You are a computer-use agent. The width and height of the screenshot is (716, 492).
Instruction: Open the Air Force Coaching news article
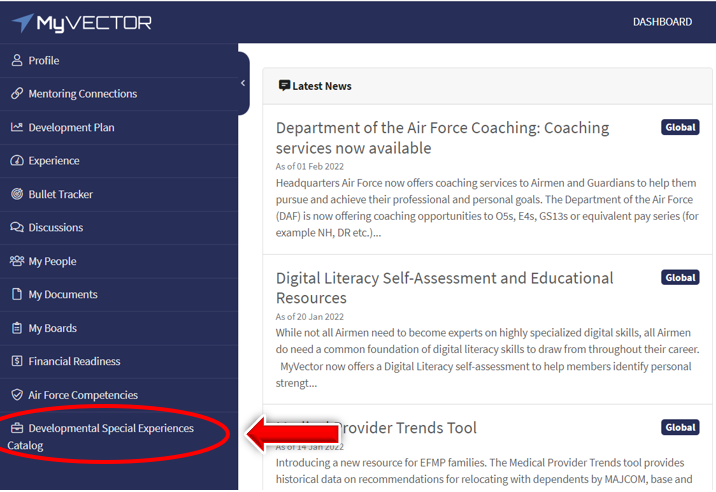[x=442, y=138]
